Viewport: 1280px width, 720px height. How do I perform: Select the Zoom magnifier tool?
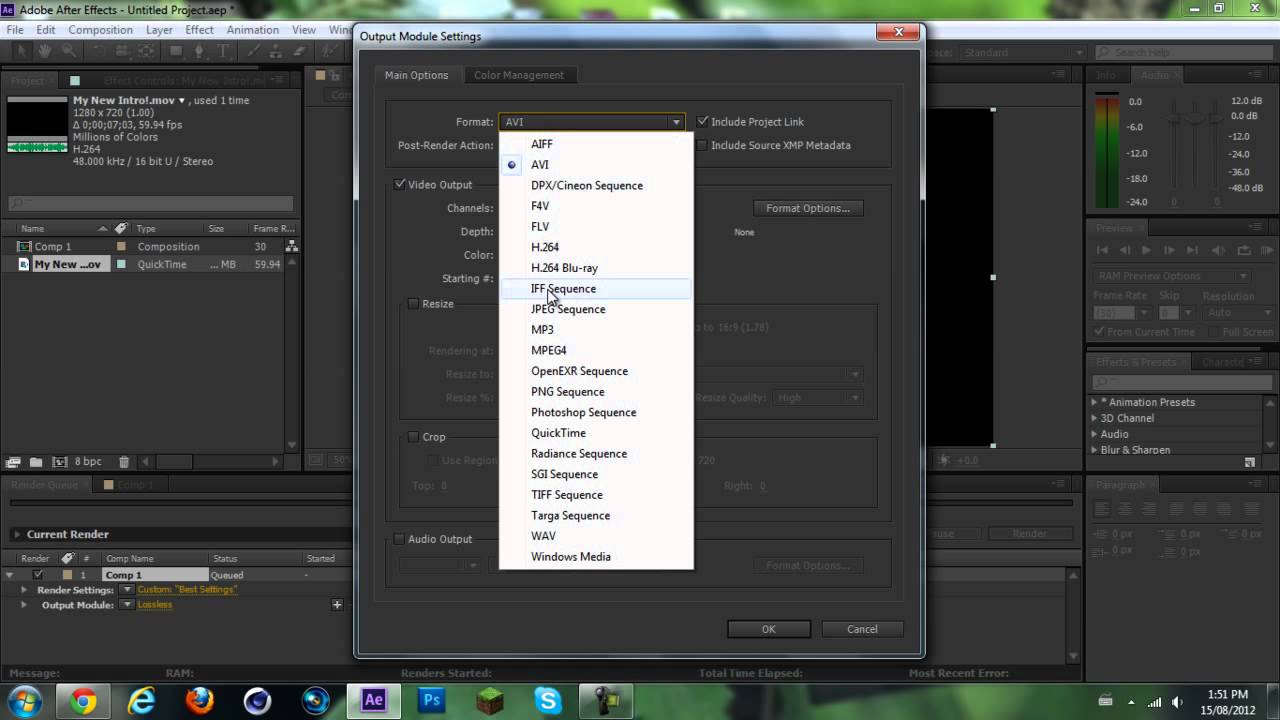(x=69, y=51)
